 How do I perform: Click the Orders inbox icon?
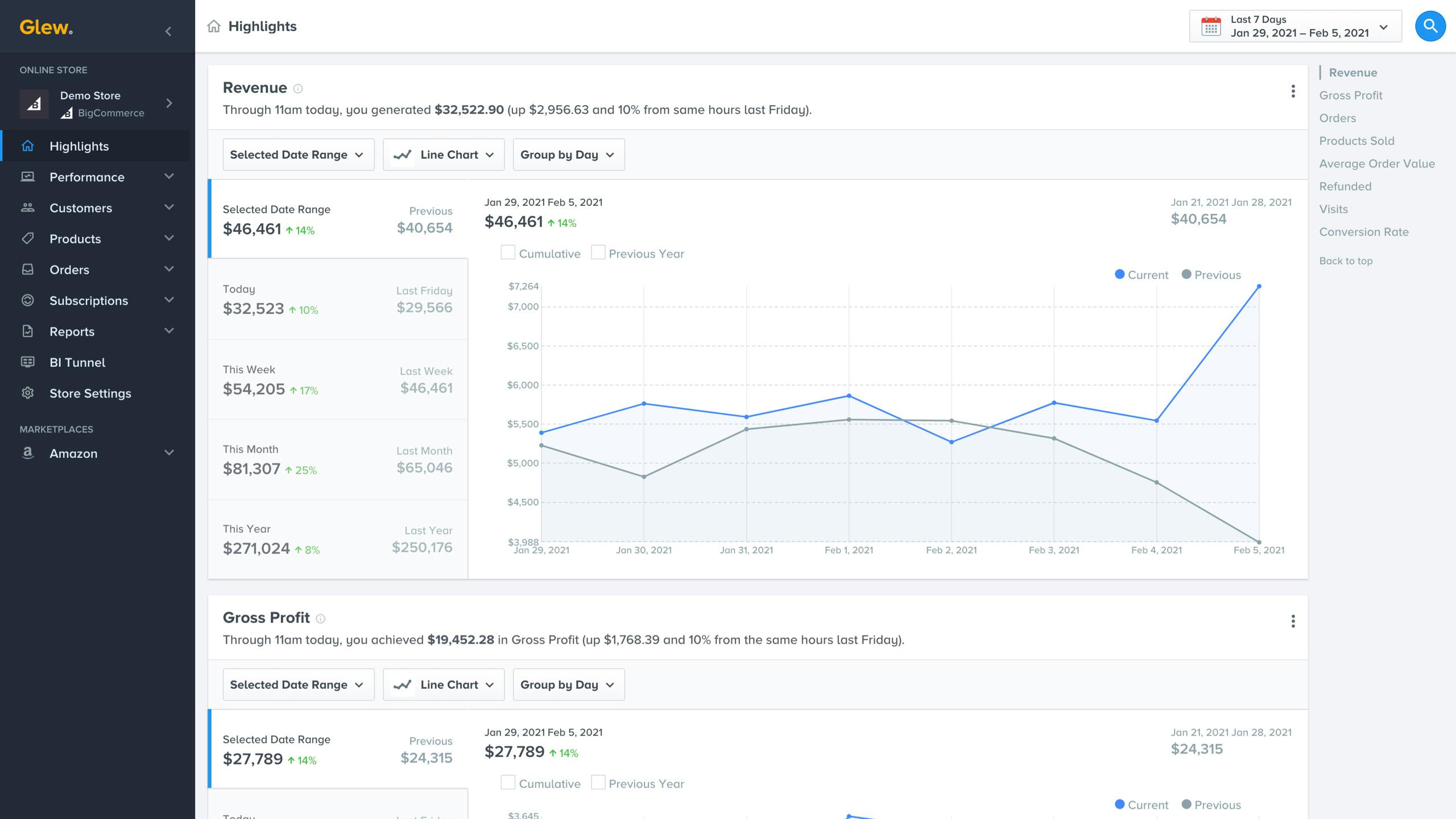(27, 270)
